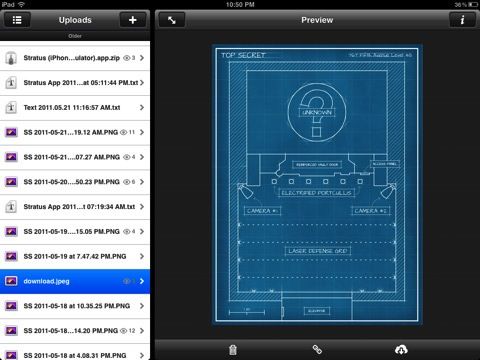Viewport: 480px width, 360px height.
Task: Click view count eye on Stratus app.zip
Action: tap(127, 58)
